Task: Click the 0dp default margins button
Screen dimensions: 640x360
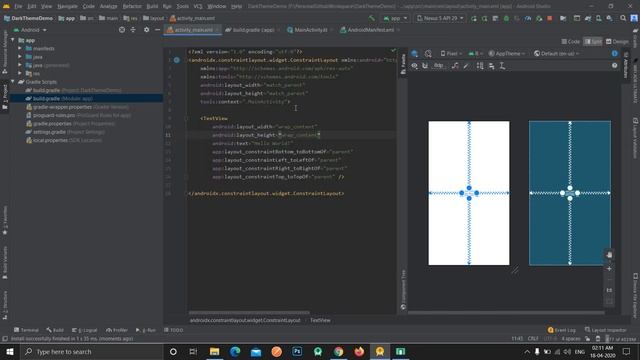Action: tap(439, 66)
